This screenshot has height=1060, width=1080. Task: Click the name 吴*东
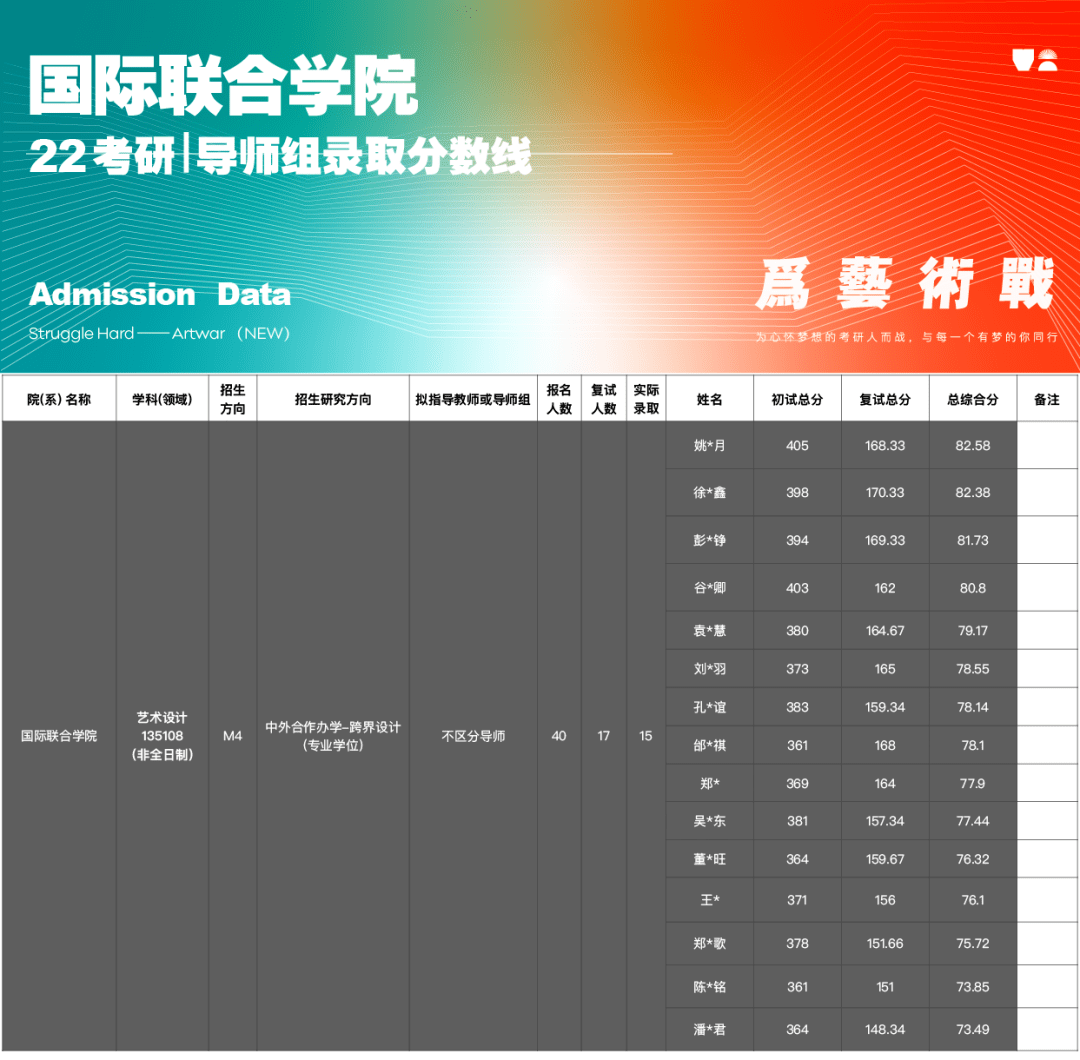(x=709, y=821)
